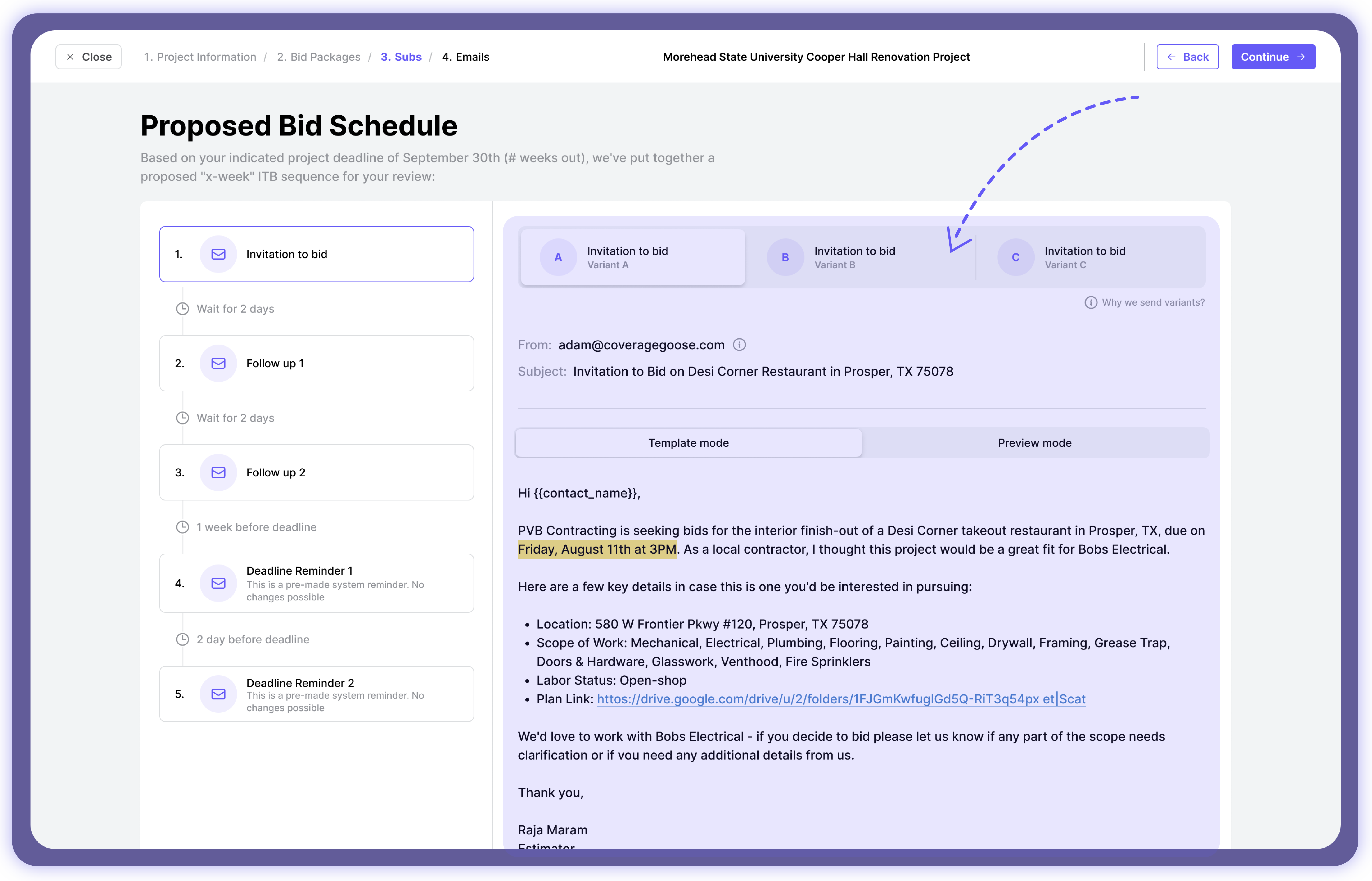Screen dimensions: 1372x881
Task: Go to Project Information step
Action: [x=200, y=57]
